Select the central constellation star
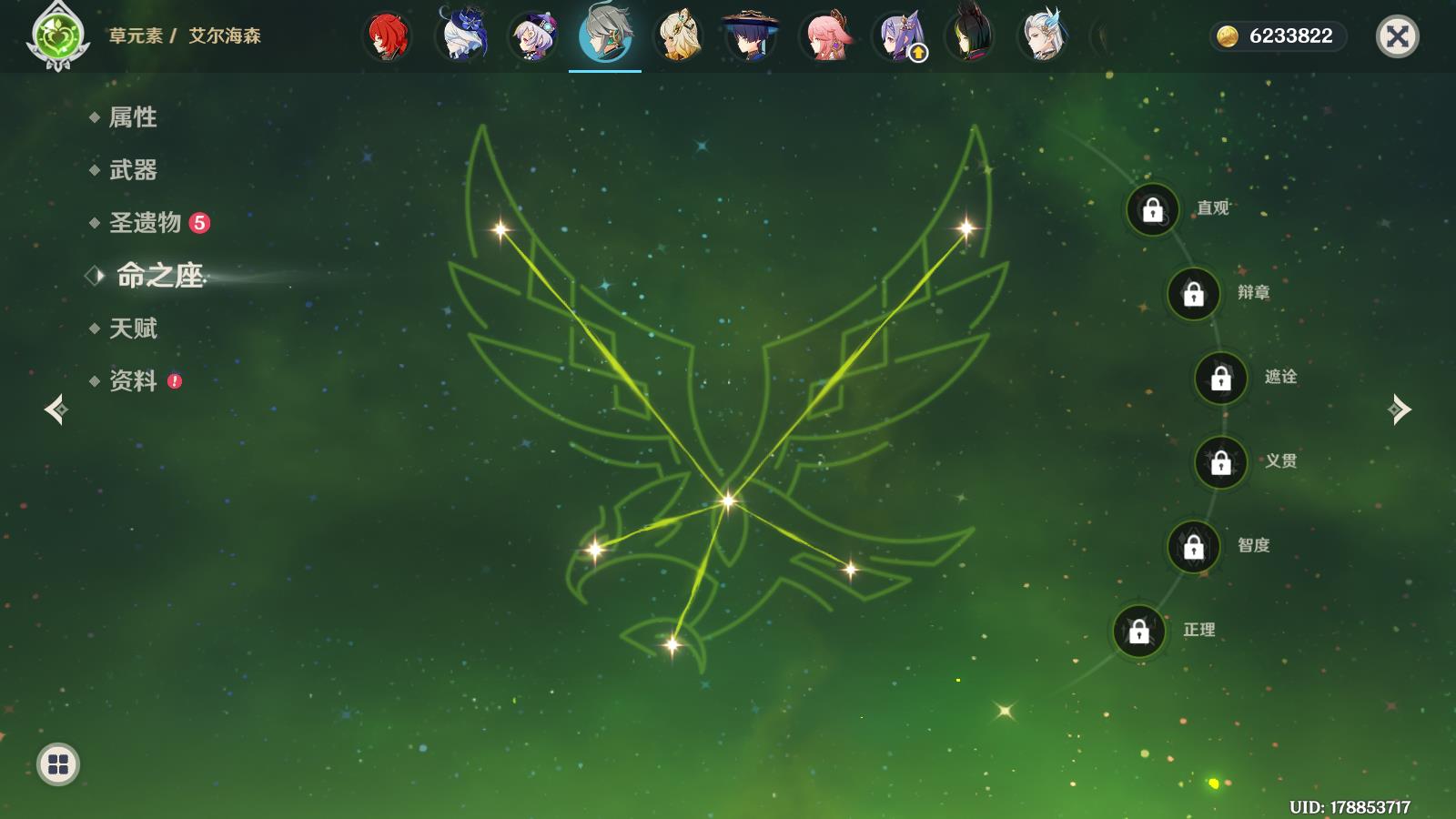Screen dimensions: 1456x819 [728, 500]
